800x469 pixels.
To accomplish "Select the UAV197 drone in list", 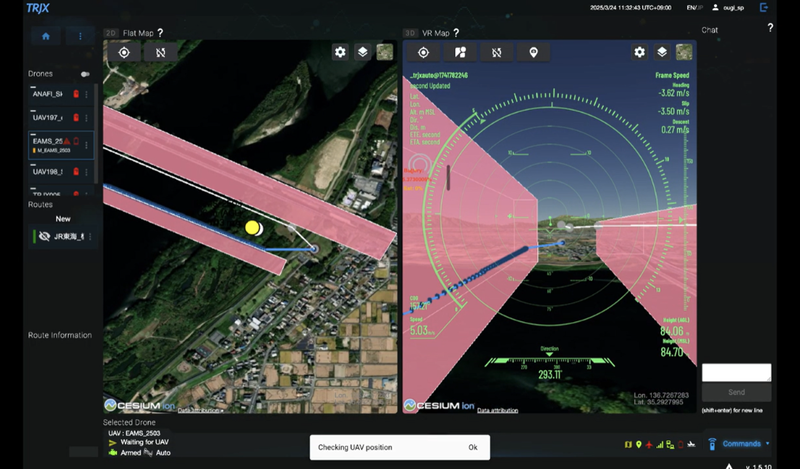I will 47,118.
